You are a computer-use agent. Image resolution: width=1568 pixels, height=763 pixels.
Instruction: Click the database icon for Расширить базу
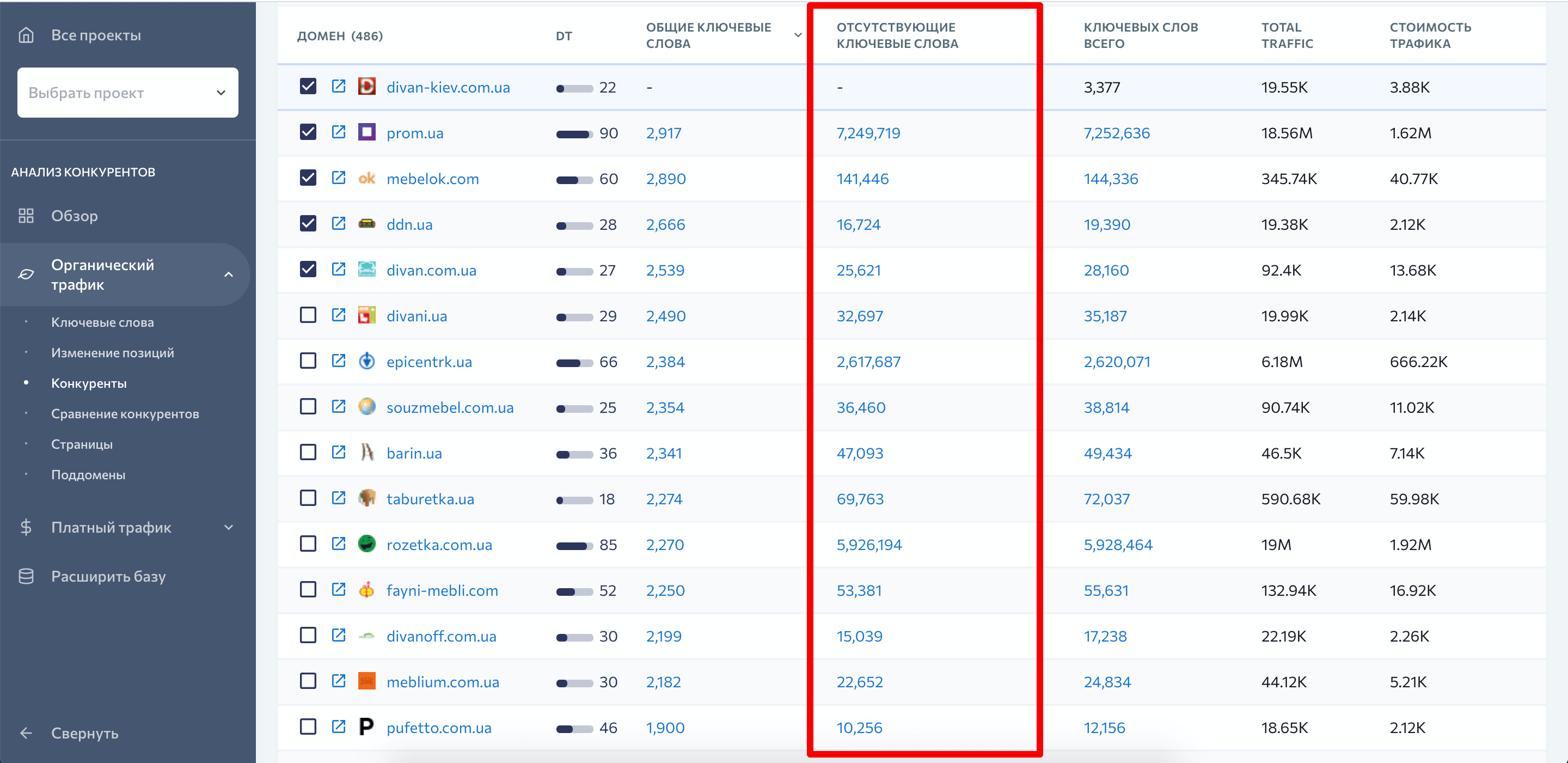(x=26, y=576)
